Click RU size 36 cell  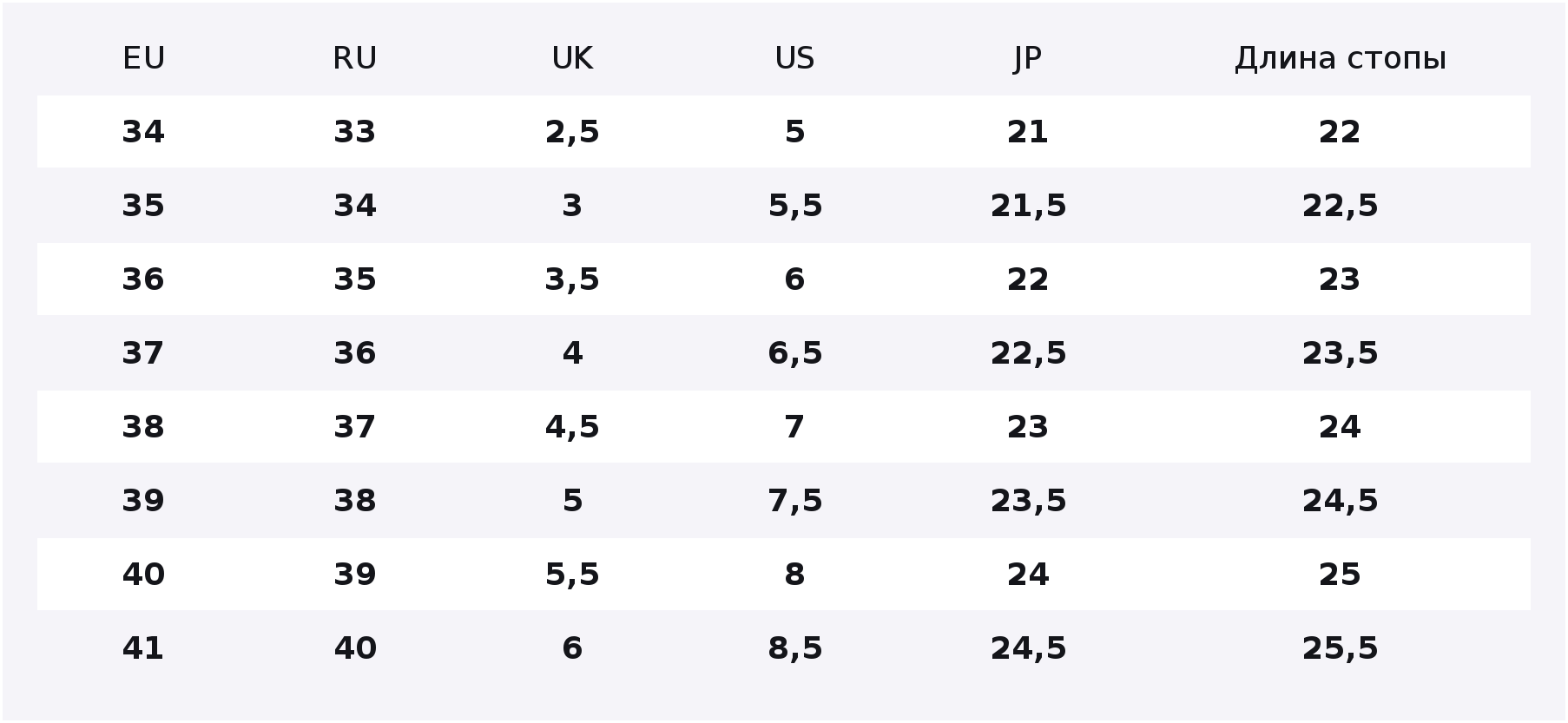(x=355, y=353)
